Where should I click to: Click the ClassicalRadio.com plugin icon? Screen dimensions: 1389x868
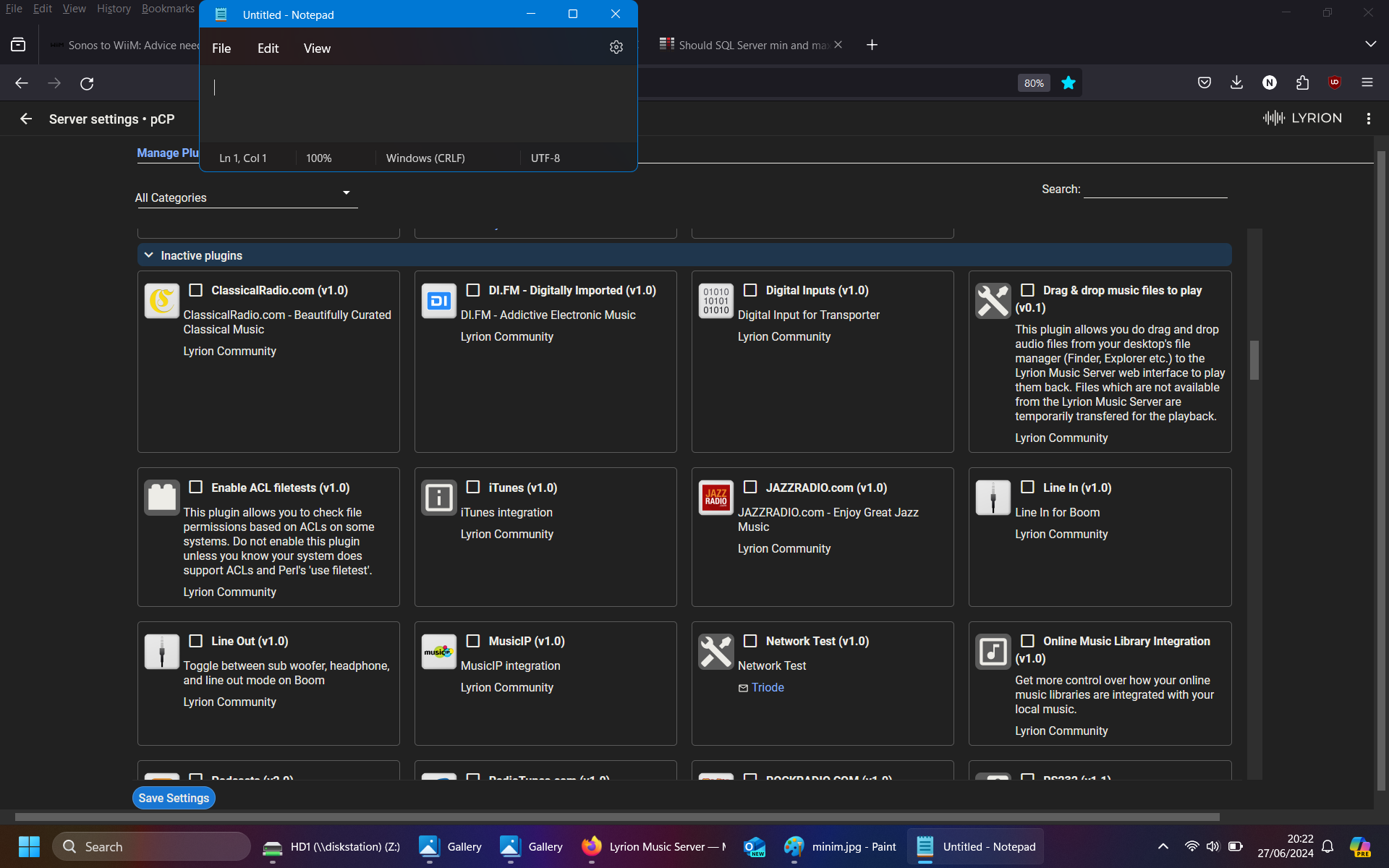click(x=162, y=301)
